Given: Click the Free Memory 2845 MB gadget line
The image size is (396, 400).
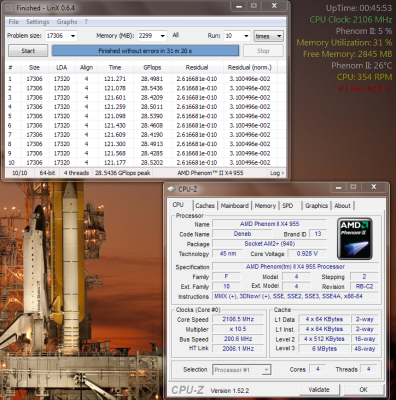Looking at the screenshot, I should [x=347, y=54].
